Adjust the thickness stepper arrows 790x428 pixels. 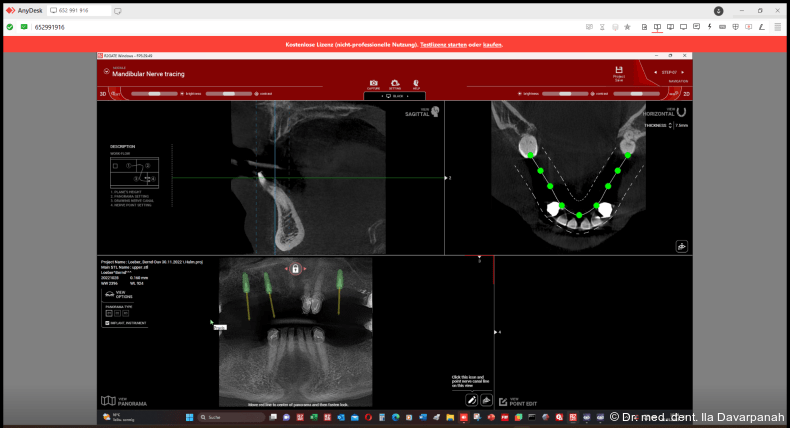click(x=672, y=125)
